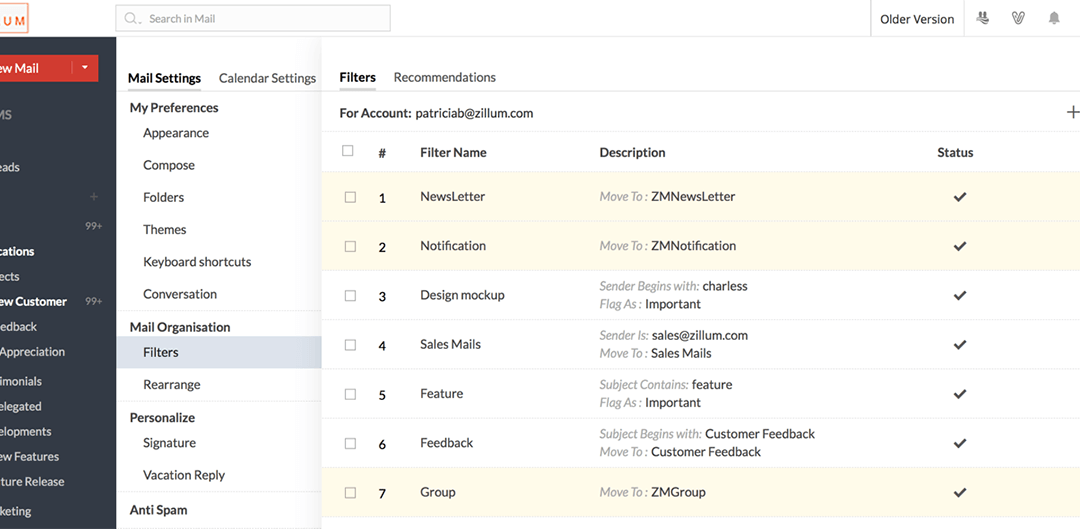The height and width of the screenshot is (529, 1080).
Task: Click the Older Version button
Action: [917, 19]
